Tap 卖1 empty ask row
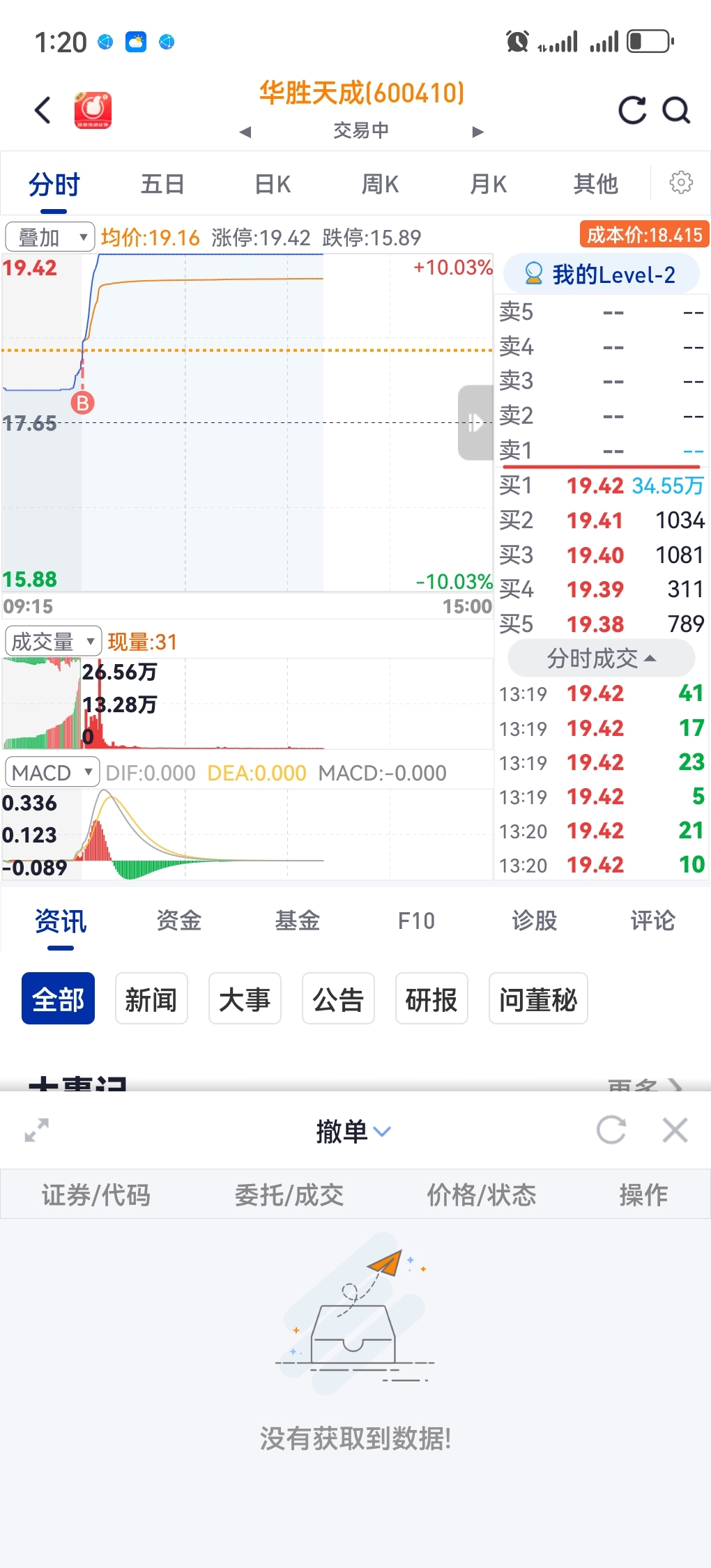711x1568 pixels. click(602, 450)
